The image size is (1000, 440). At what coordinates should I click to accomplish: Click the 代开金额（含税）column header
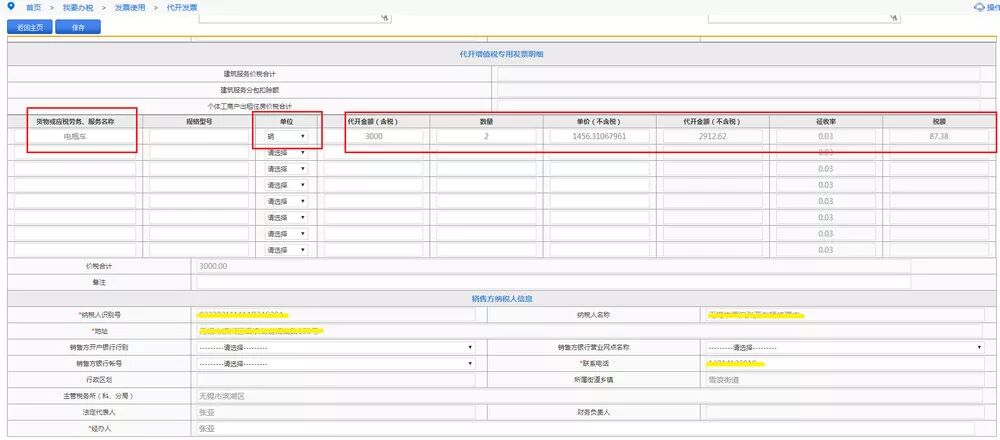tap(373, 121)
